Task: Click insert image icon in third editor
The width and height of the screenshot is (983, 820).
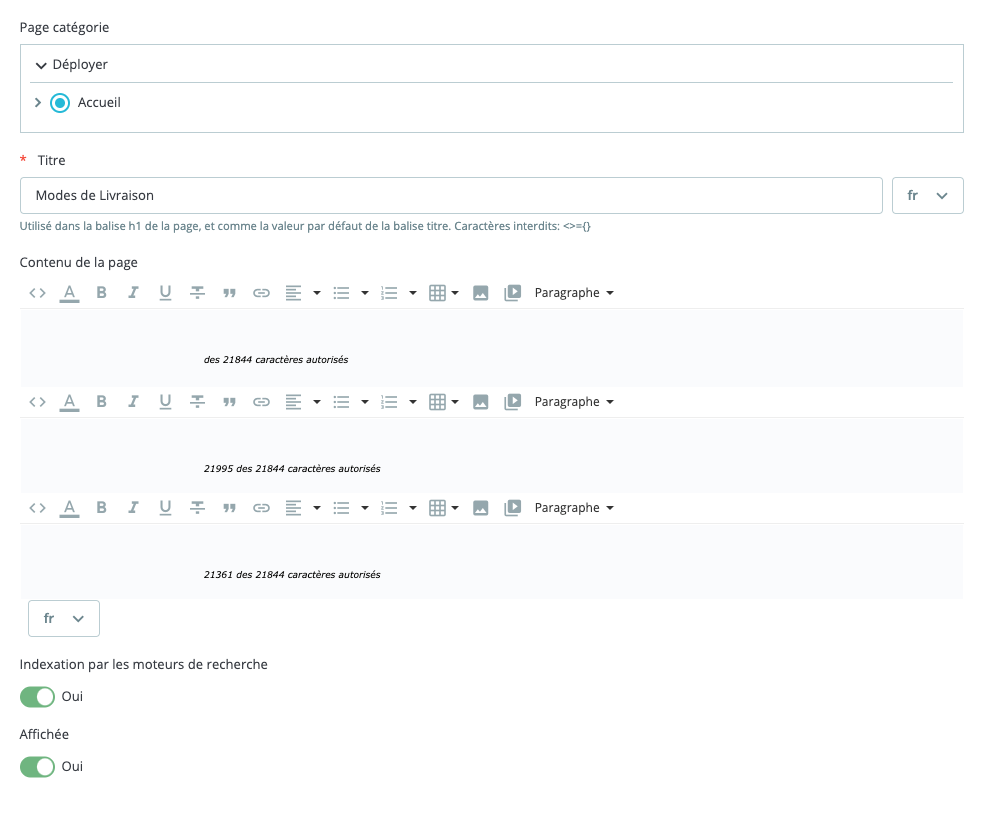Action: [481, 508]
